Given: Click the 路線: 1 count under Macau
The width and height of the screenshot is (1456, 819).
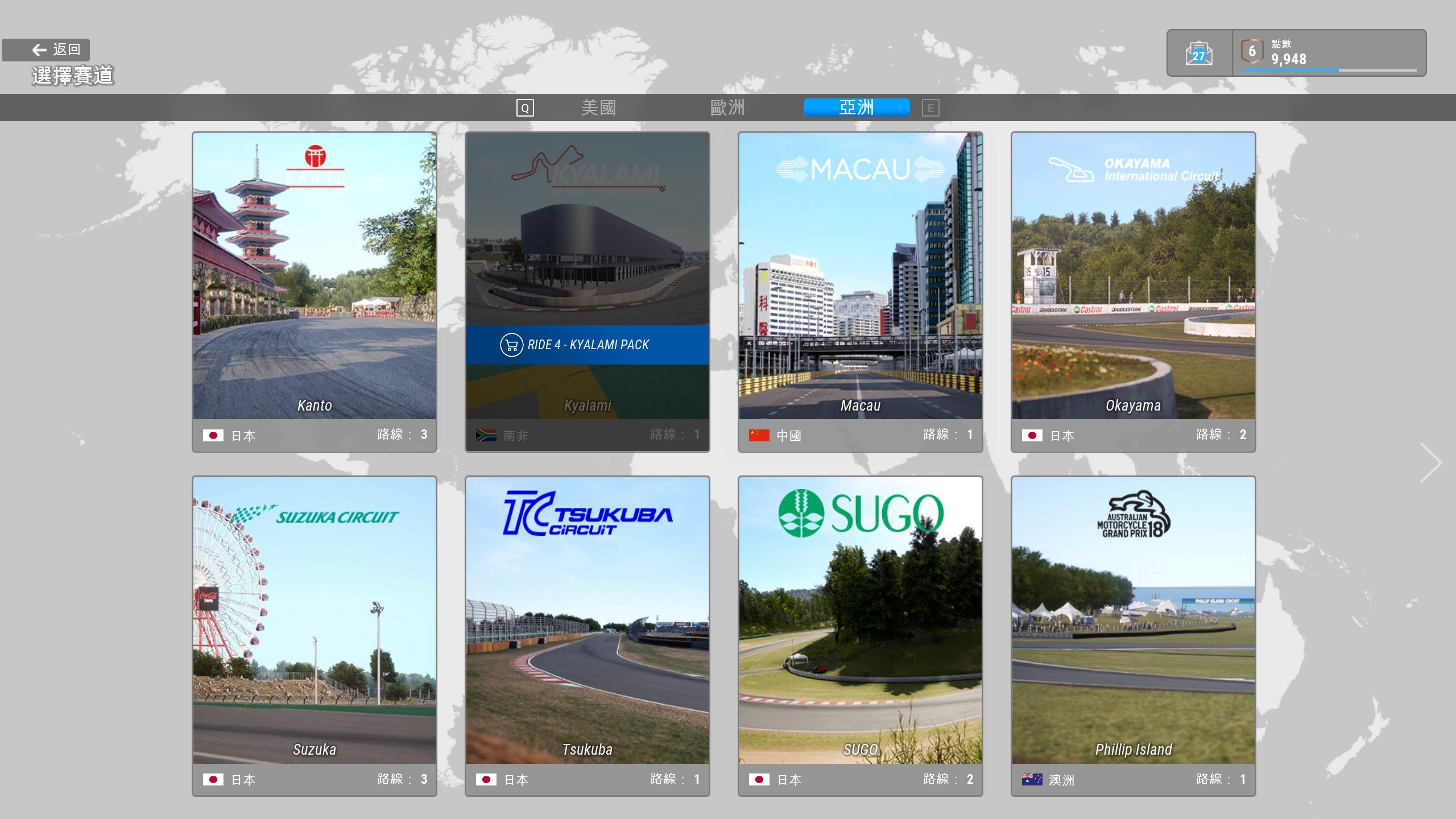Looking at the screenshot, I should (948, 435).
